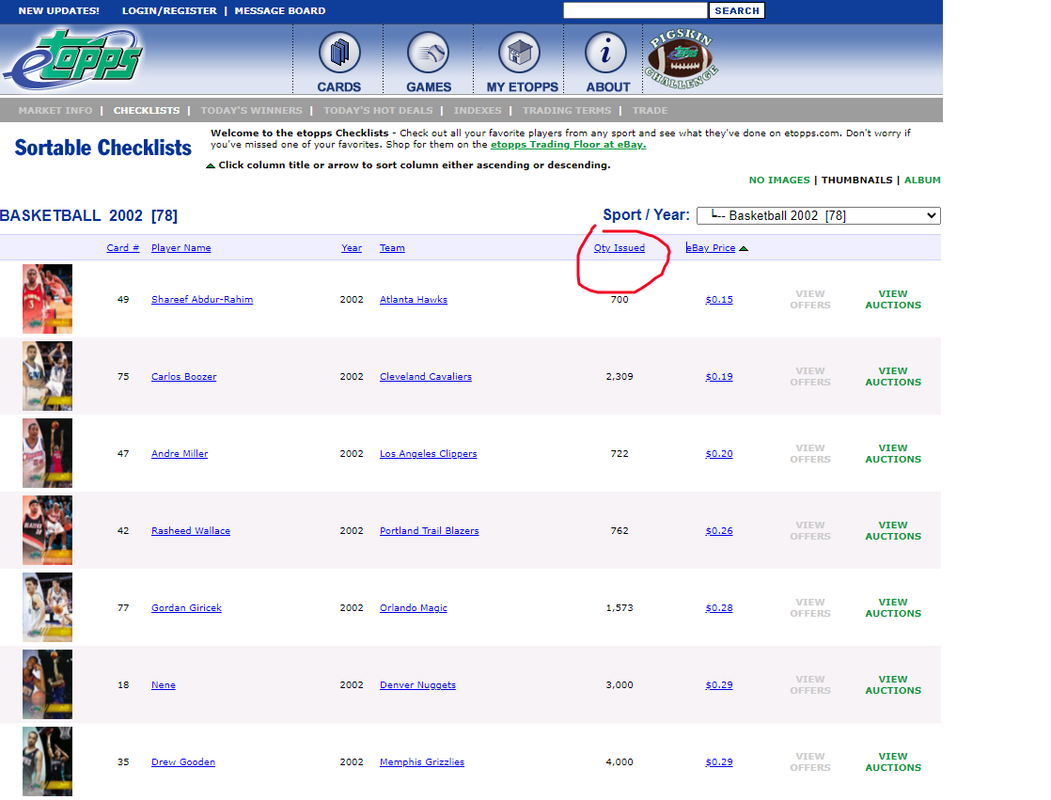Click the $0.19 eBay price link
The height and width of the screenshot is (800, 1051).
(719, 377)
